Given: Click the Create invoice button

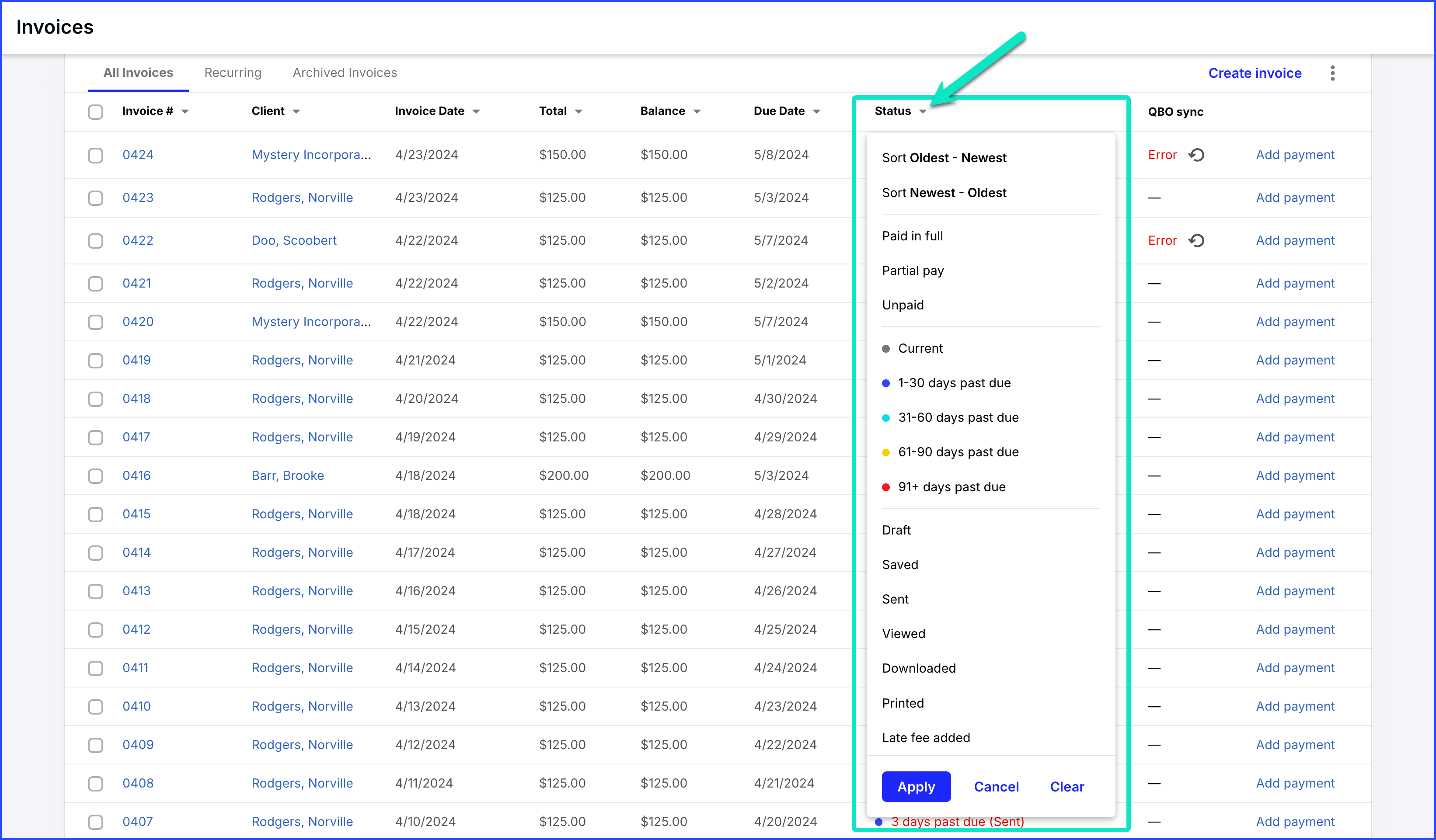Looking at the screenshot, I should tap(1255, 73).
